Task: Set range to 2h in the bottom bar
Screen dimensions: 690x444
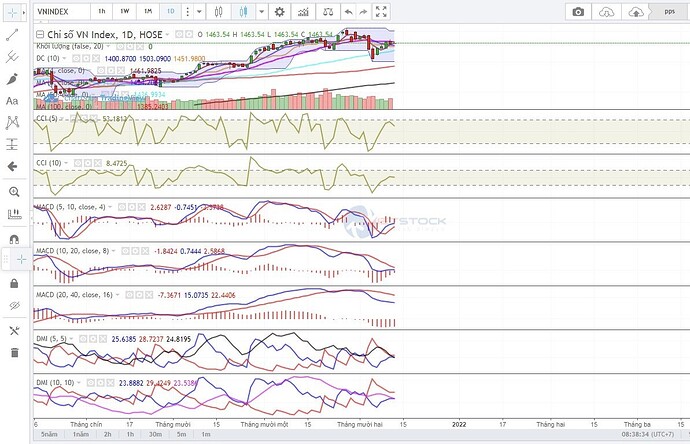Action: point(107,434)
